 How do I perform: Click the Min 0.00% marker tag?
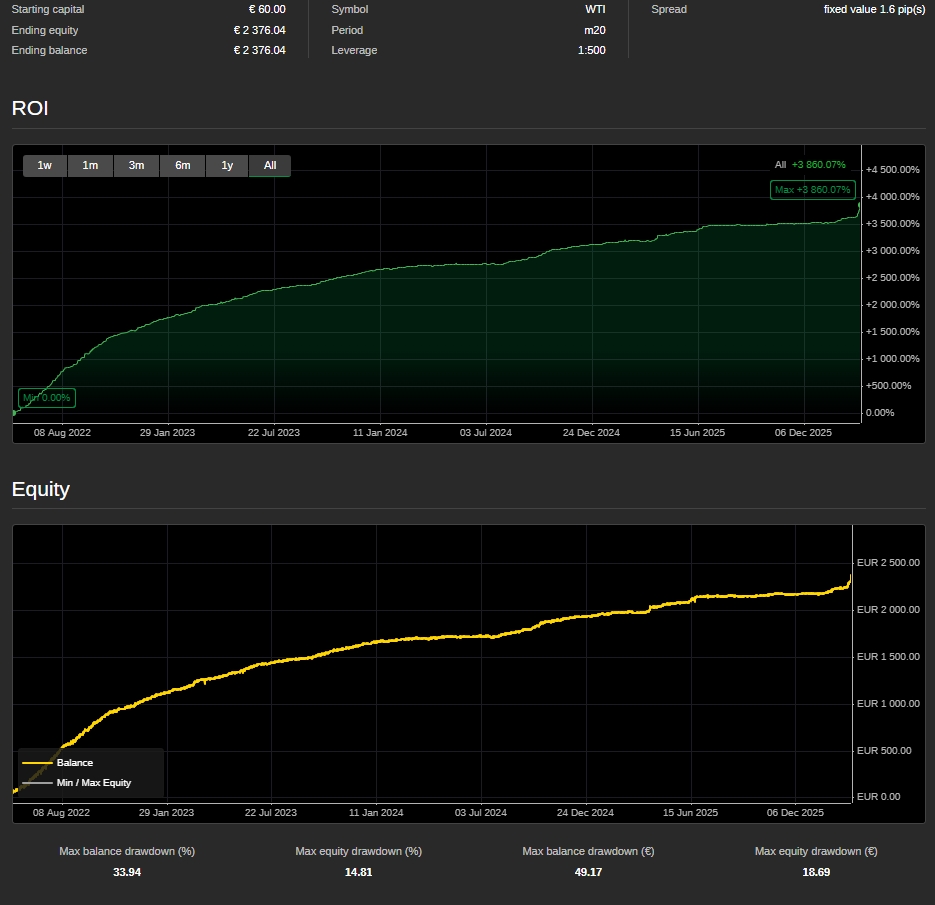[x=46, y=397]
